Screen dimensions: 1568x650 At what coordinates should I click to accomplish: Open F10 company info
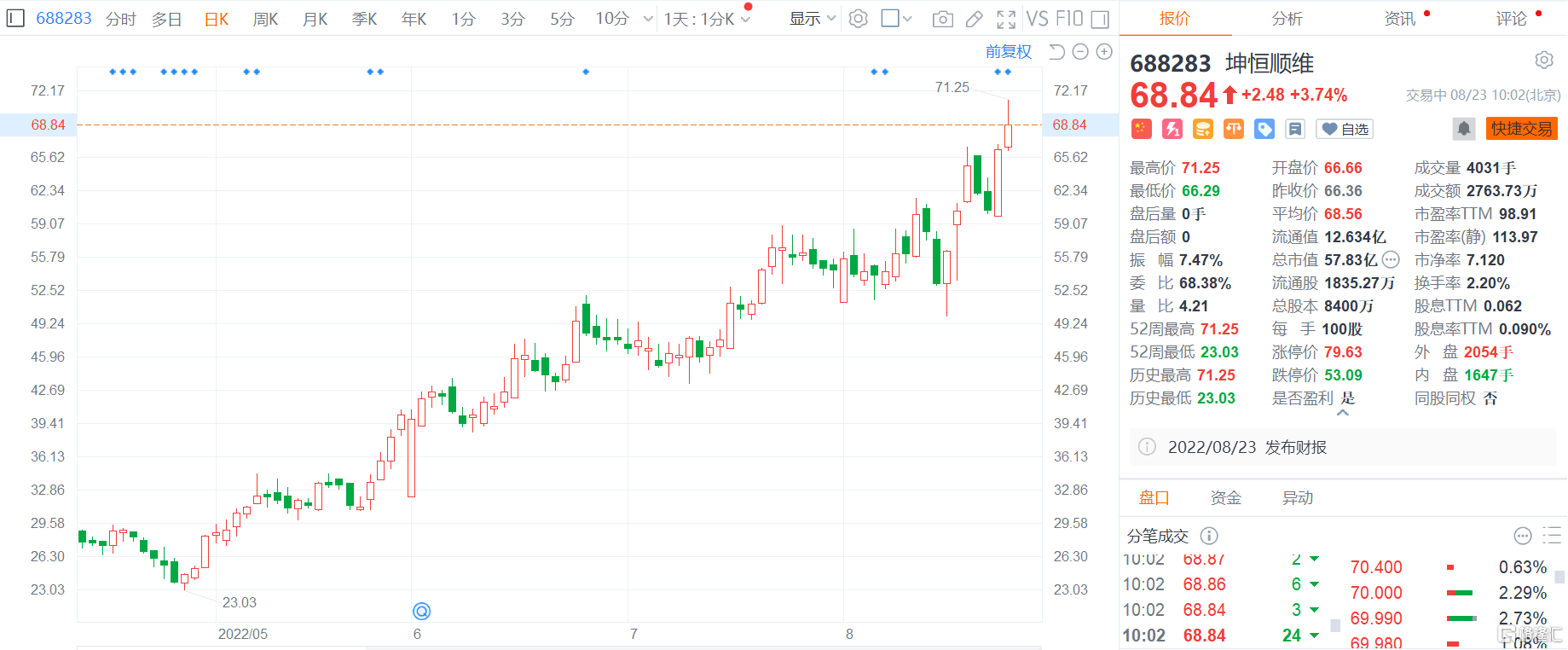[1068, 19]
